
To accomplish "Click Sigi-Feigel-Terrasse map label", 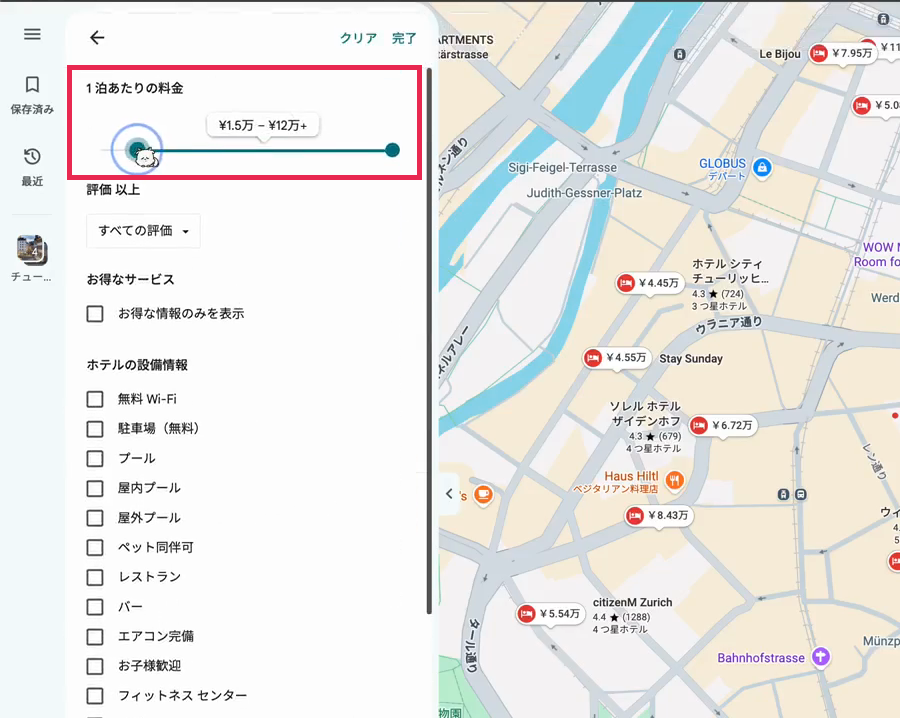I will point(562,168).
